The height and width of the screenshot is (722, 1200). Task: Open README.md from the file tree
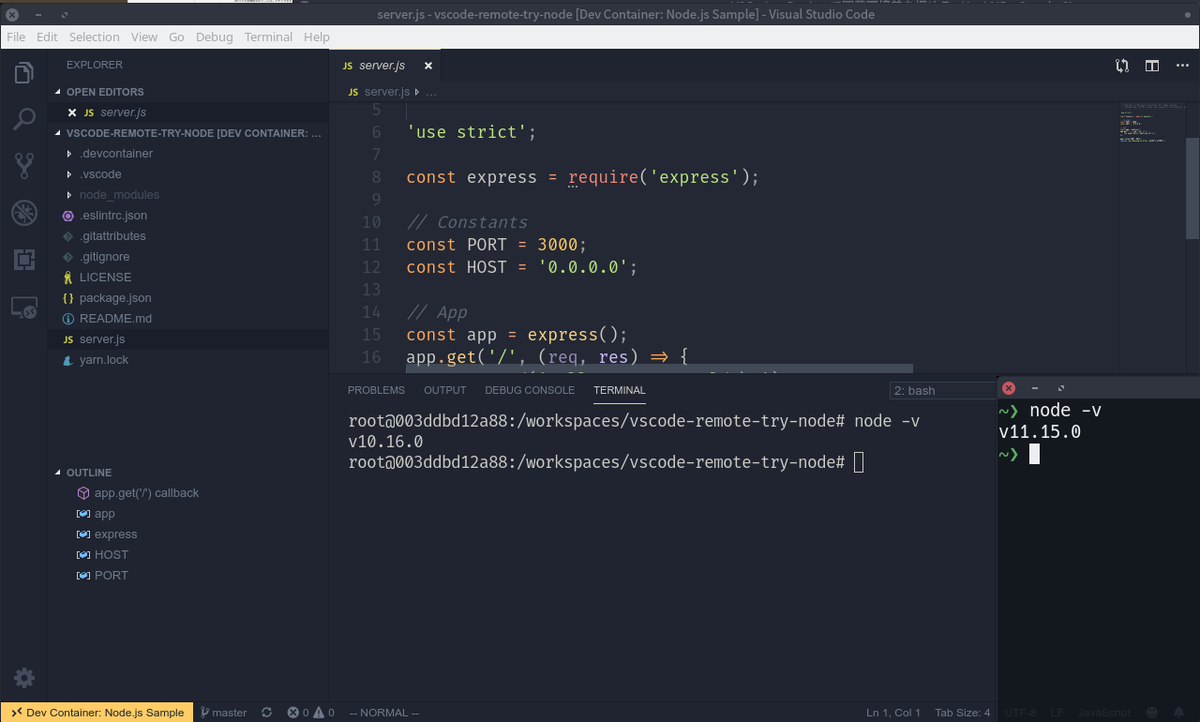pyautogui.click(x=115, y=318)
